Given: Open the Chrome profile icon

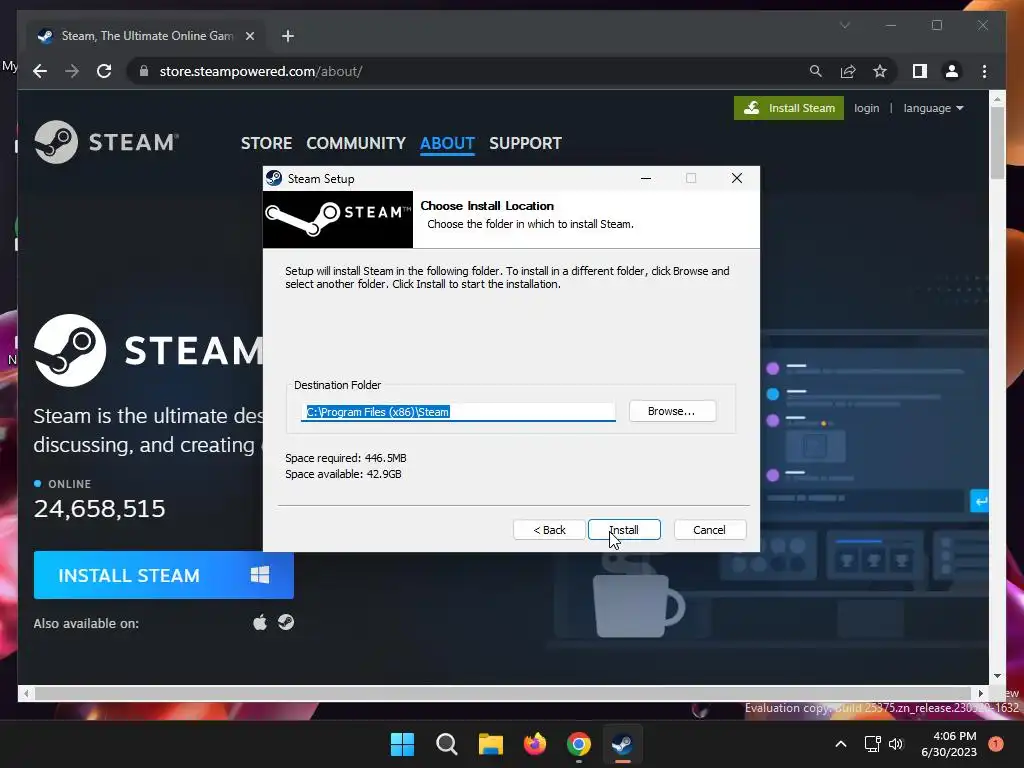Looking at the screenshot, I should [x=952, y=71].
